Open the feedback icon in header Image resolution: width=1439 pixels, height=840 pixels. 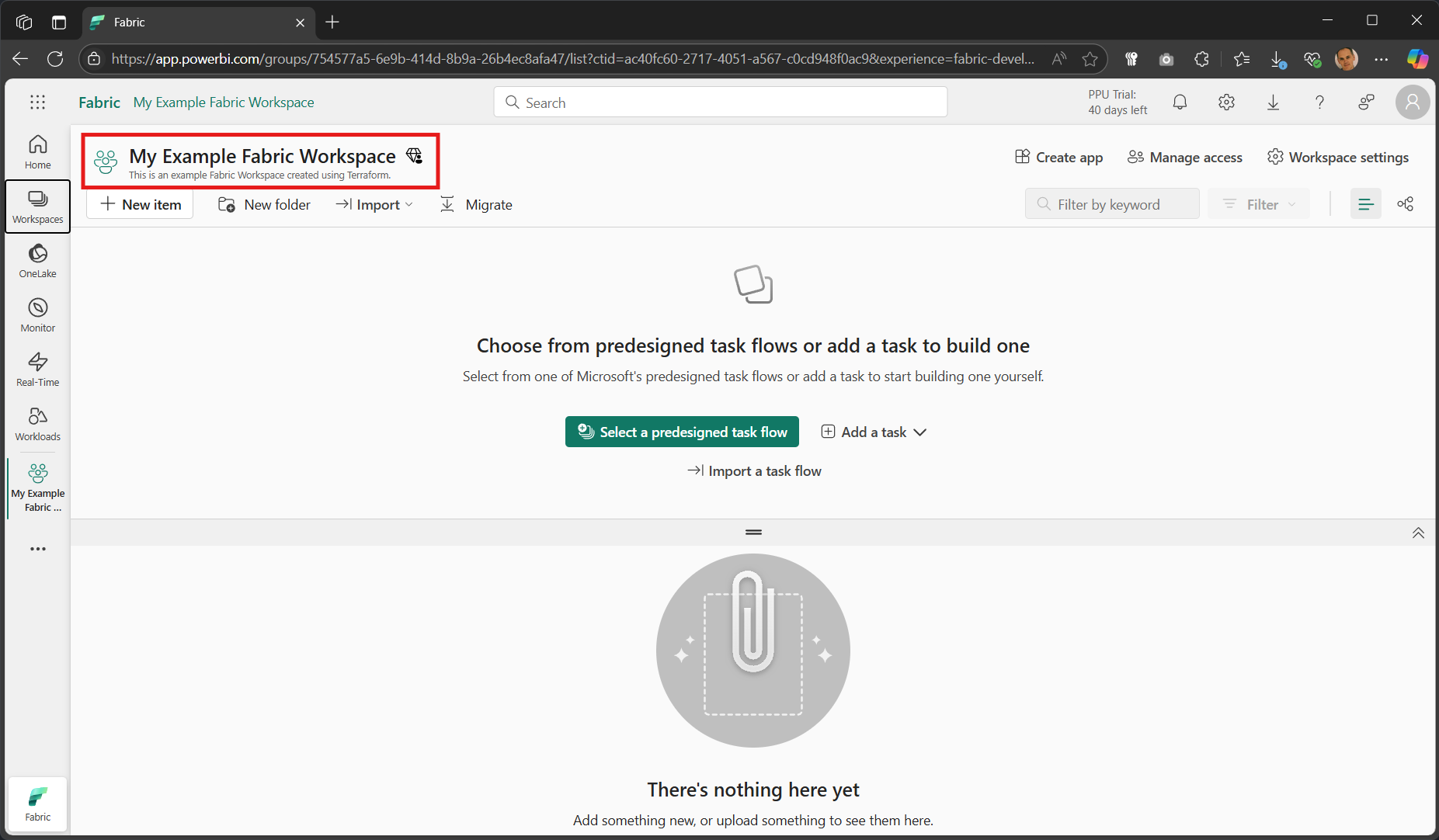pyautogui.click(x=1366, y=102)
